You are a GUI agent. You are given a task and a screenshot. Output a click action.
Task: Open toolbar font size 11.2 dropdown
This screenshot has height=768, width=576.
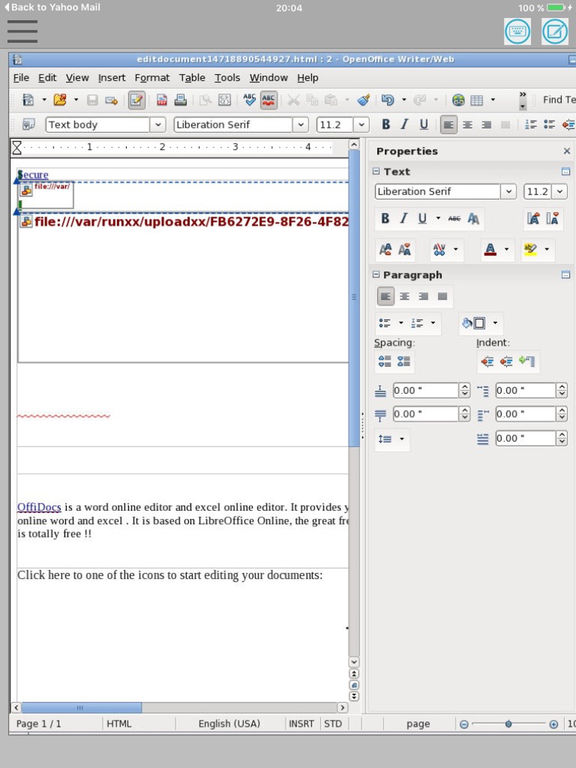361,125
